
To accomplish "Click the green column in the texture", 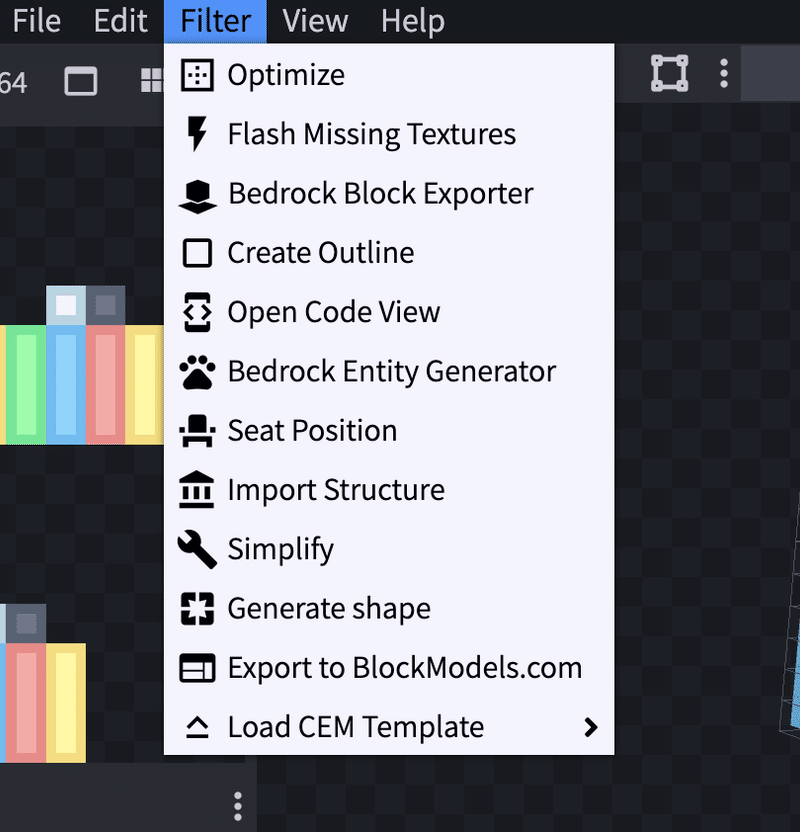I will [26, 385].
